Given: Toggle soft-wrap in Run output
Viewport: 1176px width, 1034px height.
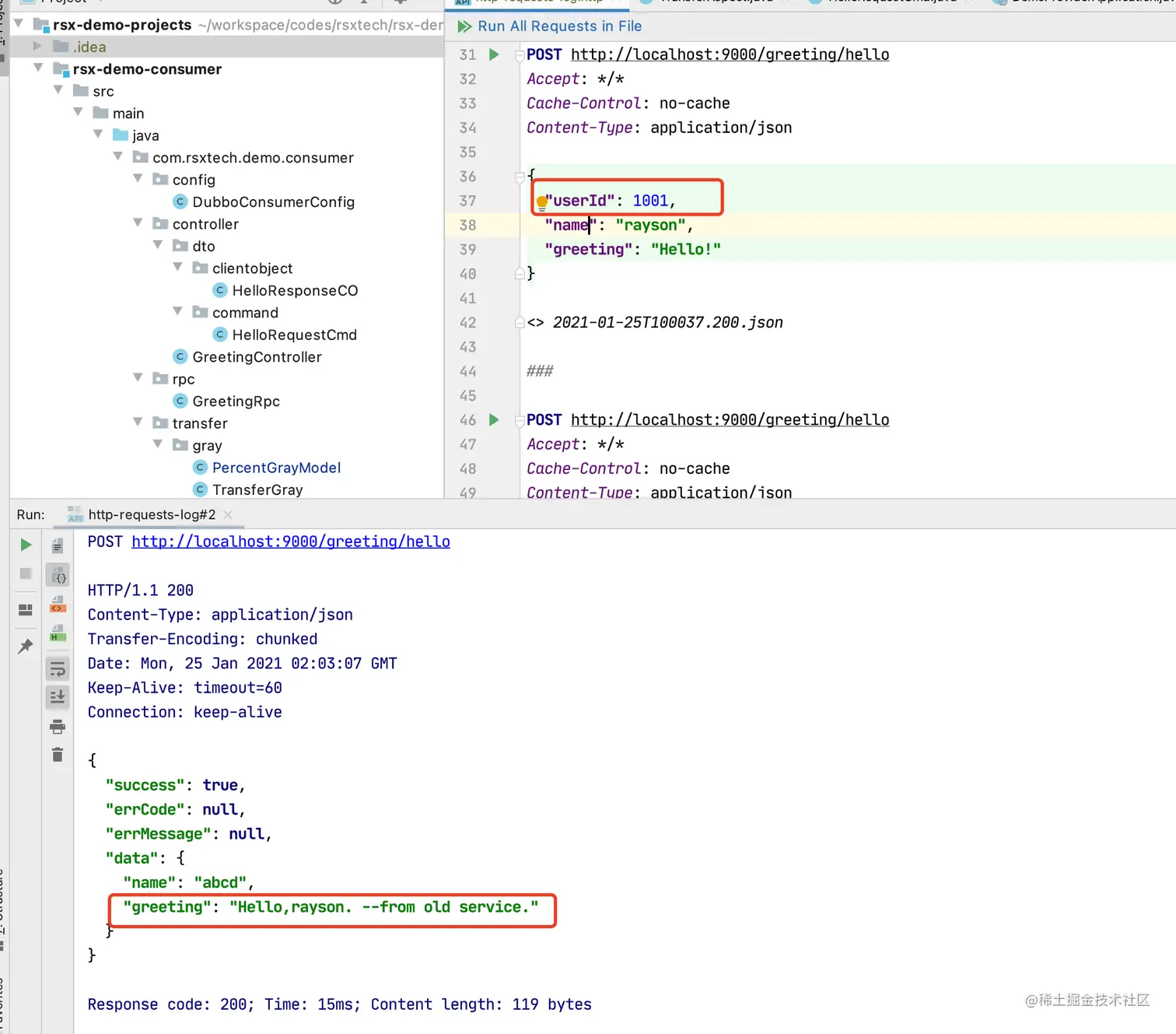Looking at the screenshot, I should click(x=58, y=669).
